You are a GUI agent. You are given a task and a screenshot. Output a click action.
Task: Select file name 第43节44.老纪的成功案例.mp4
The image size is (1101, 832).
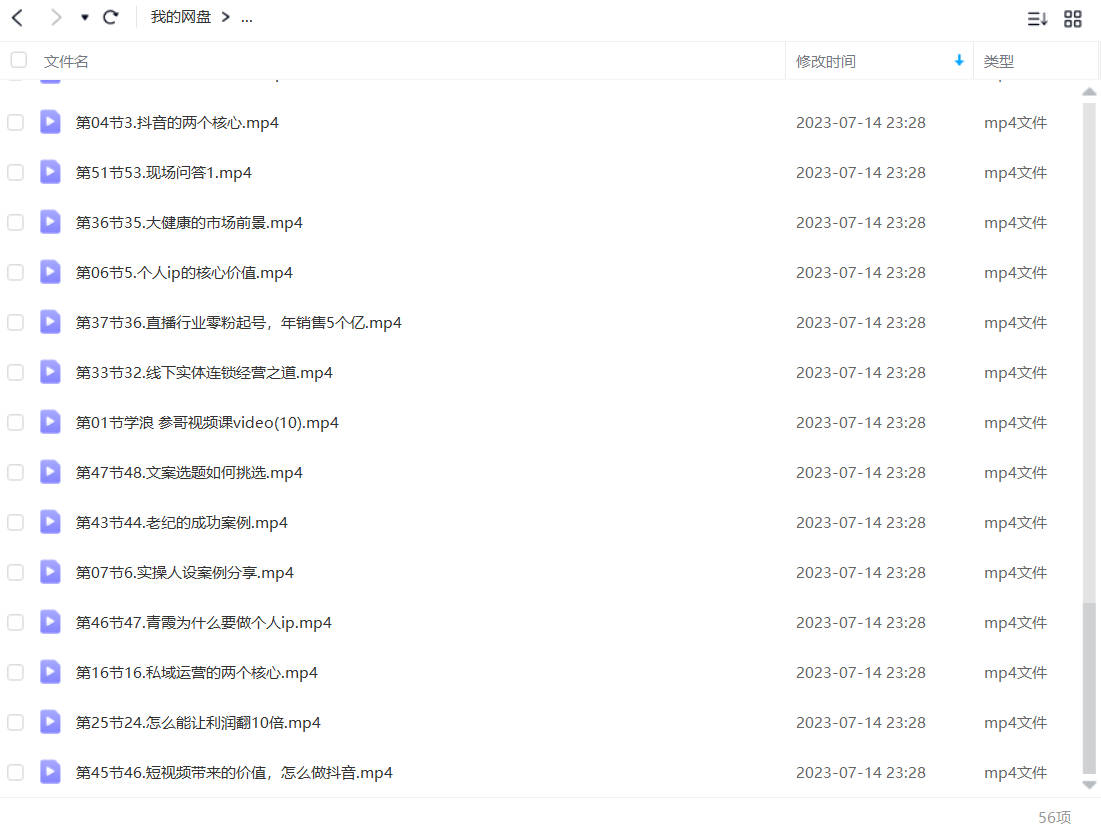pyautogui.click(x=182, y=522)
